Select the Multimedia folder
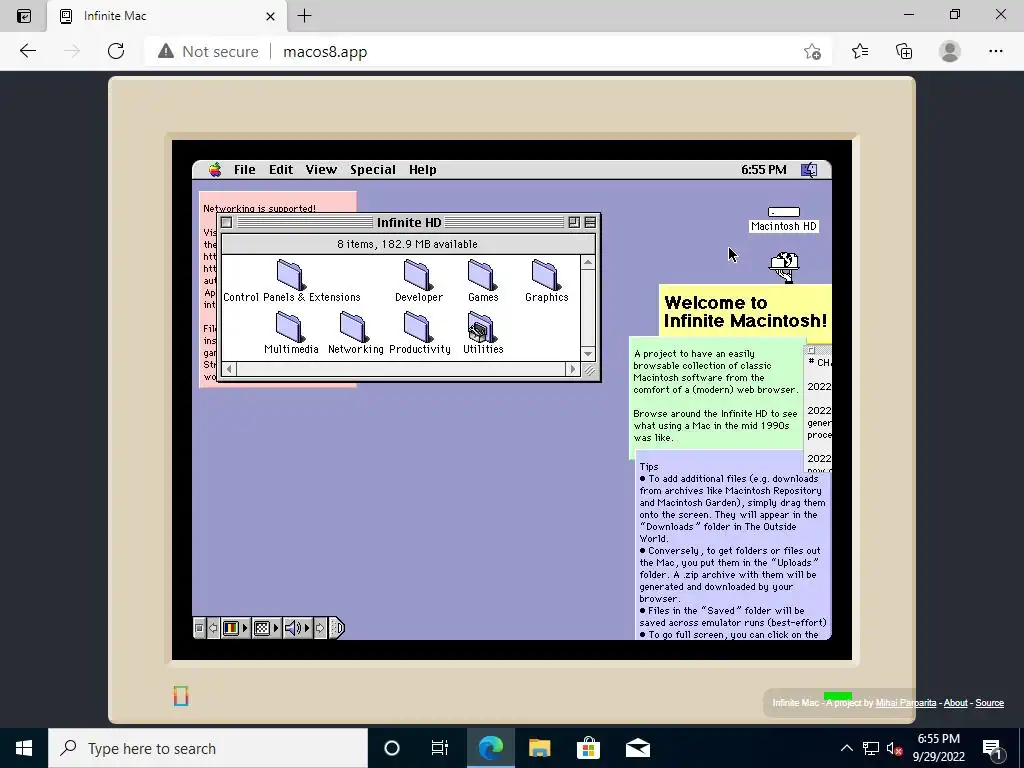This screenshot has height=768, width=1024. coord(291,333)
